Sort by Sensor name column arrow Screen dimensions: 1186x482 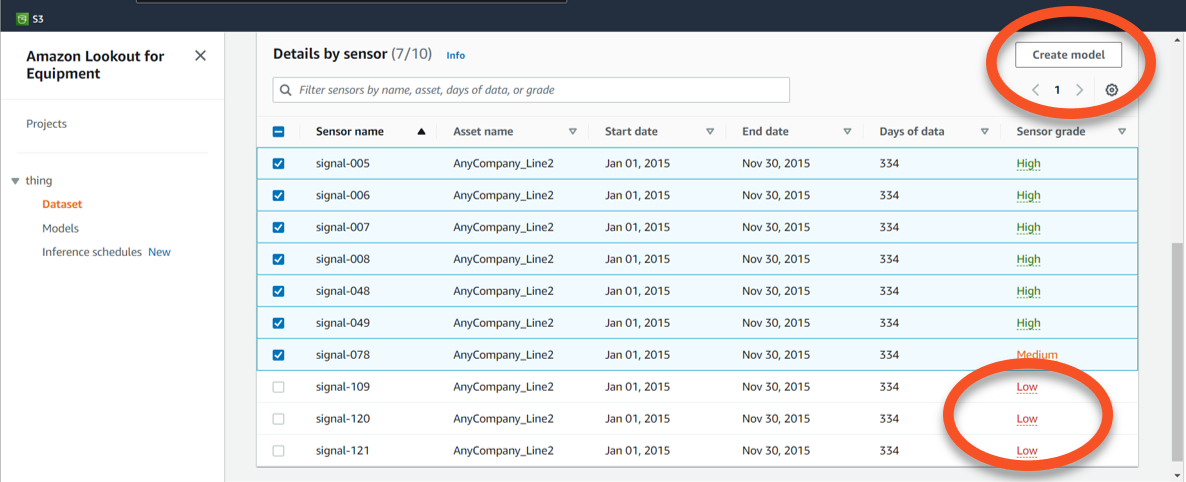click(x=421, y=132)
